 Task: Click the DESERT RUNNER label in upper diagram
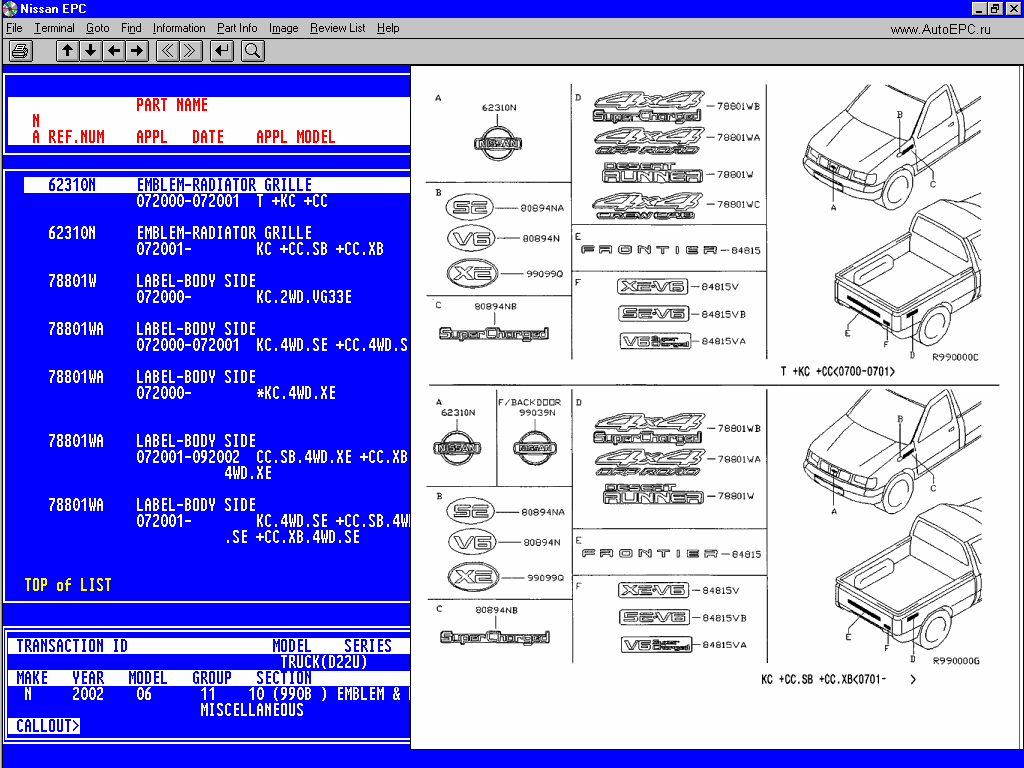(652, 172)
